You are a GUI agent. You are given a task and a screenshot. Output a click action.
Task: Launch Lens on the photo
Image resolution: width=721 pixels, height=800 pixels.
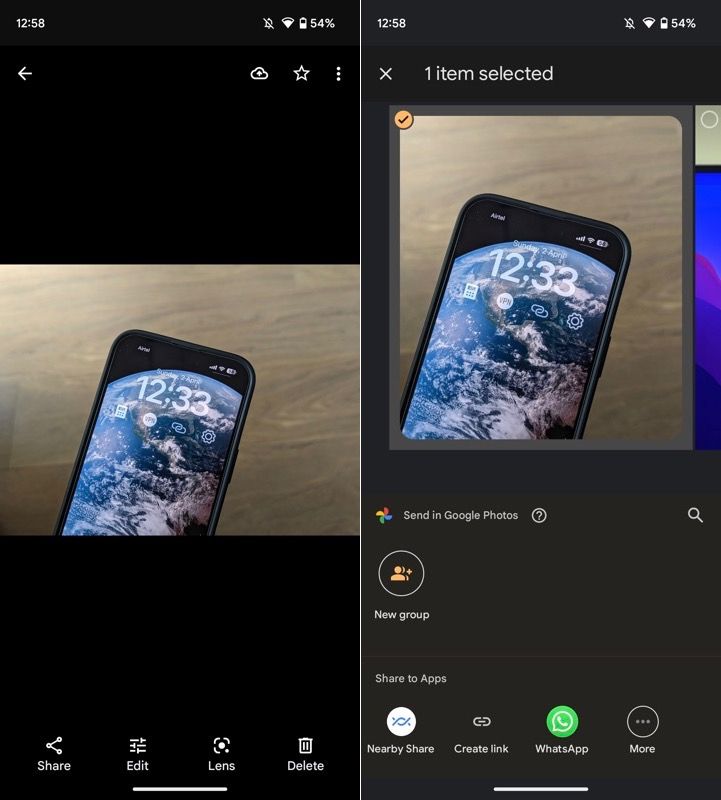(x=221, y=754)
